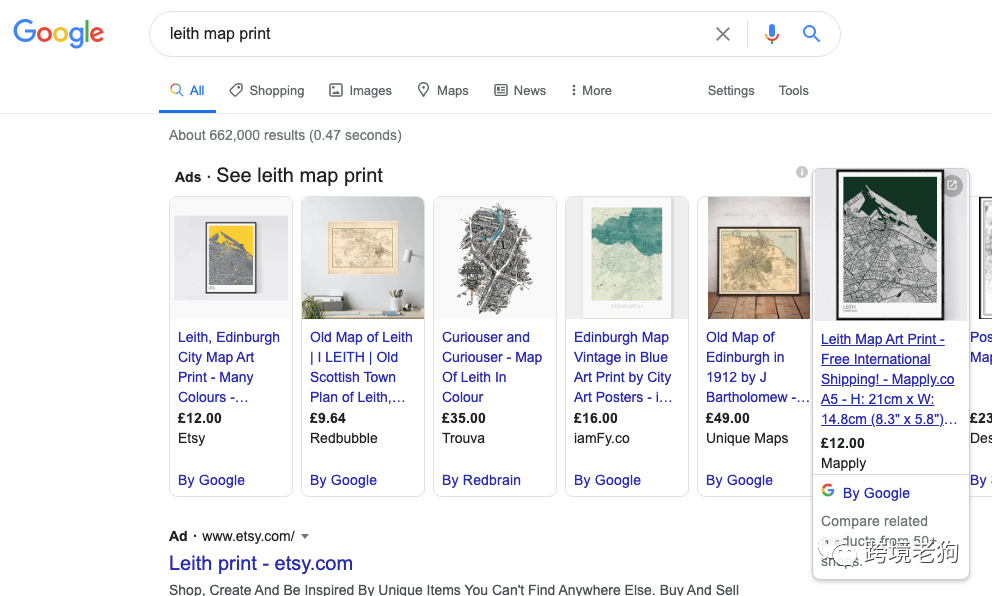Click the Redbubble seller name
Viewport: 992px width, 596px height.
tap(344, 438)
